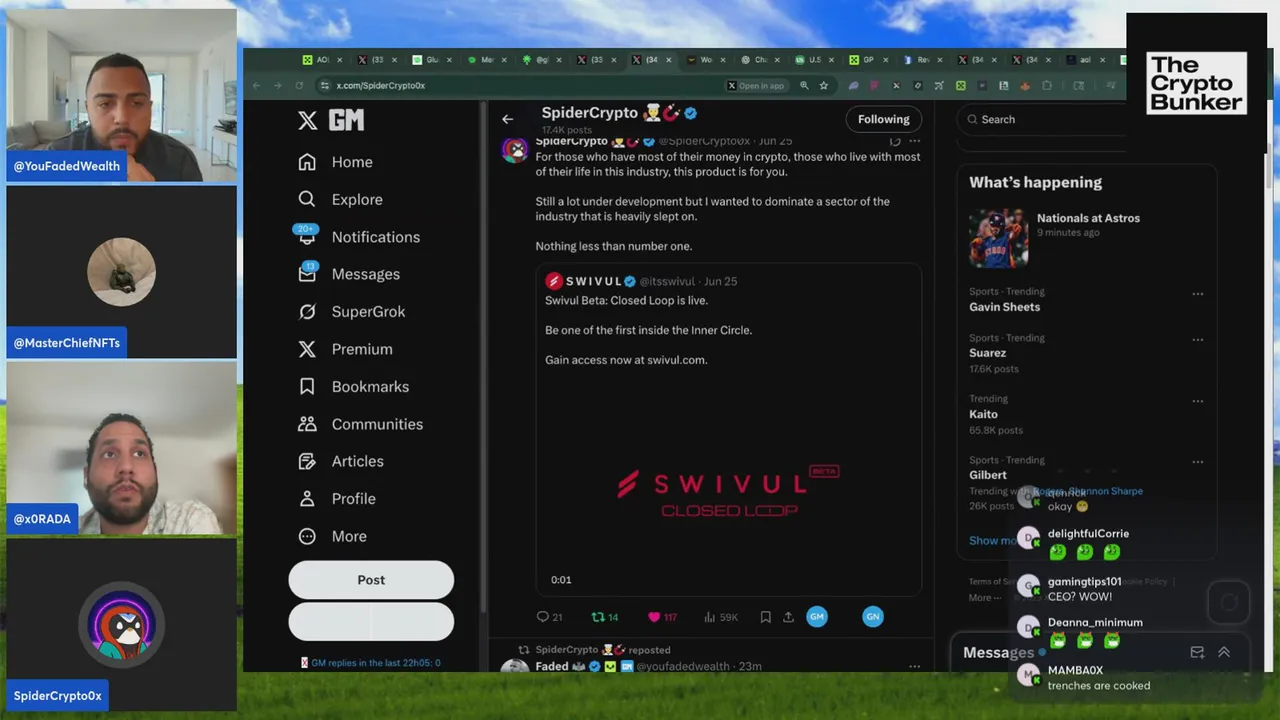
Task: Click the browser zoom magnifier icon
Action: pyautogui.click(x=804, y=86)
